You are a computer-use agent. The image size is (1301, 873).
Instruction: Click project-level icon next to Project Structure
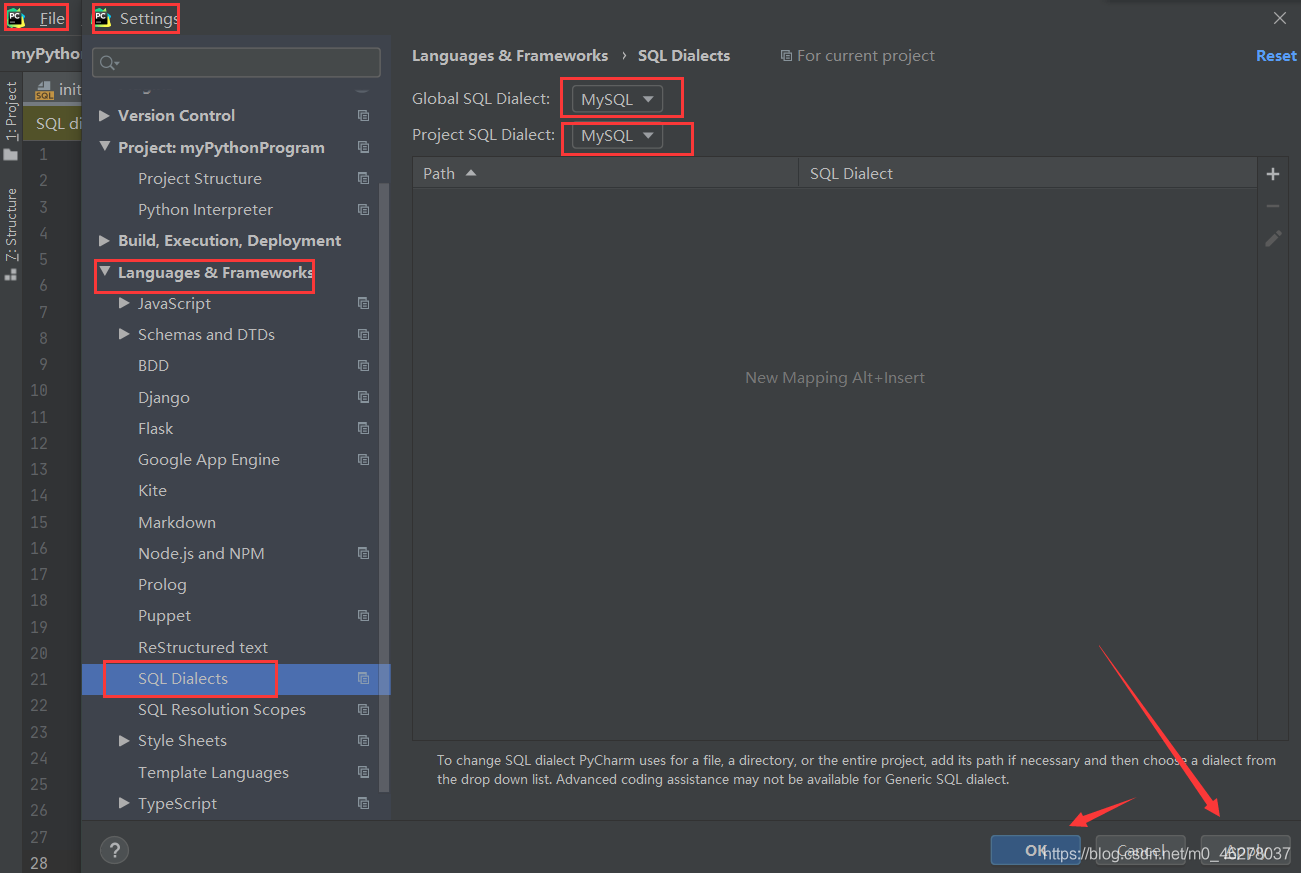(363, 178)
